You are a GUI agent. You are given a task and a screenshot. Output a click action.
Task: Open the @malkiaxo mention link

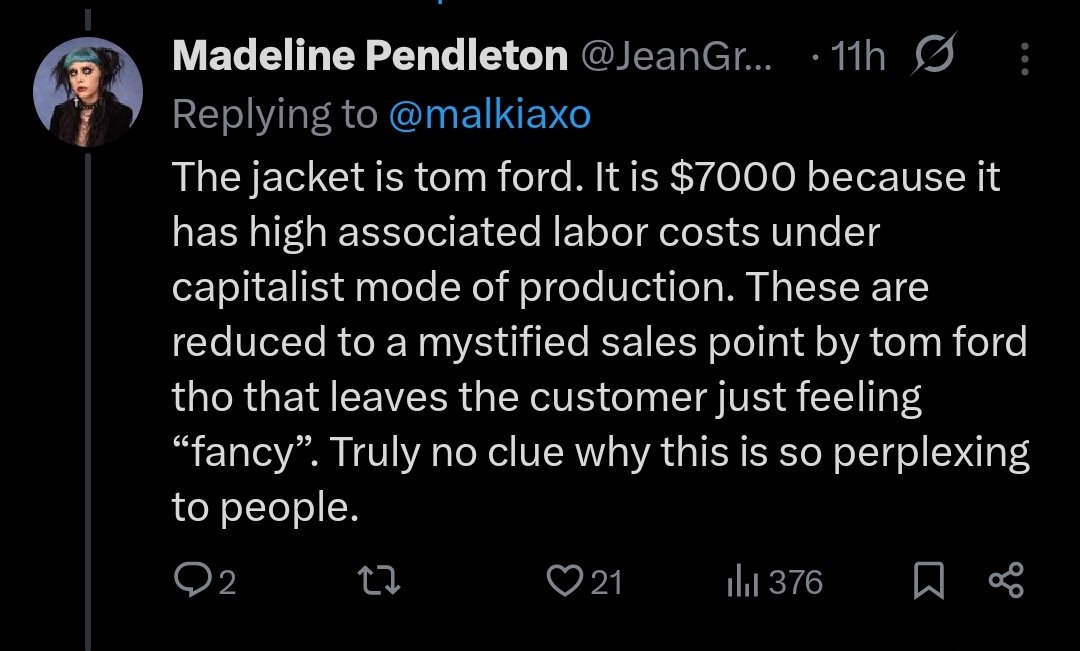[488, 115]
